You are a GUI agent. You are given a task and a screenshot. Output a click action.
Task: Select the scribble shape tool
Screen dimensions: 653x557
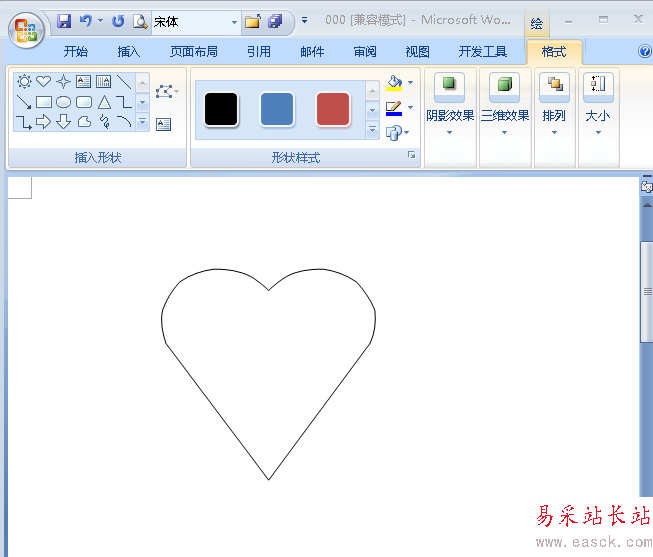(105, 122)
